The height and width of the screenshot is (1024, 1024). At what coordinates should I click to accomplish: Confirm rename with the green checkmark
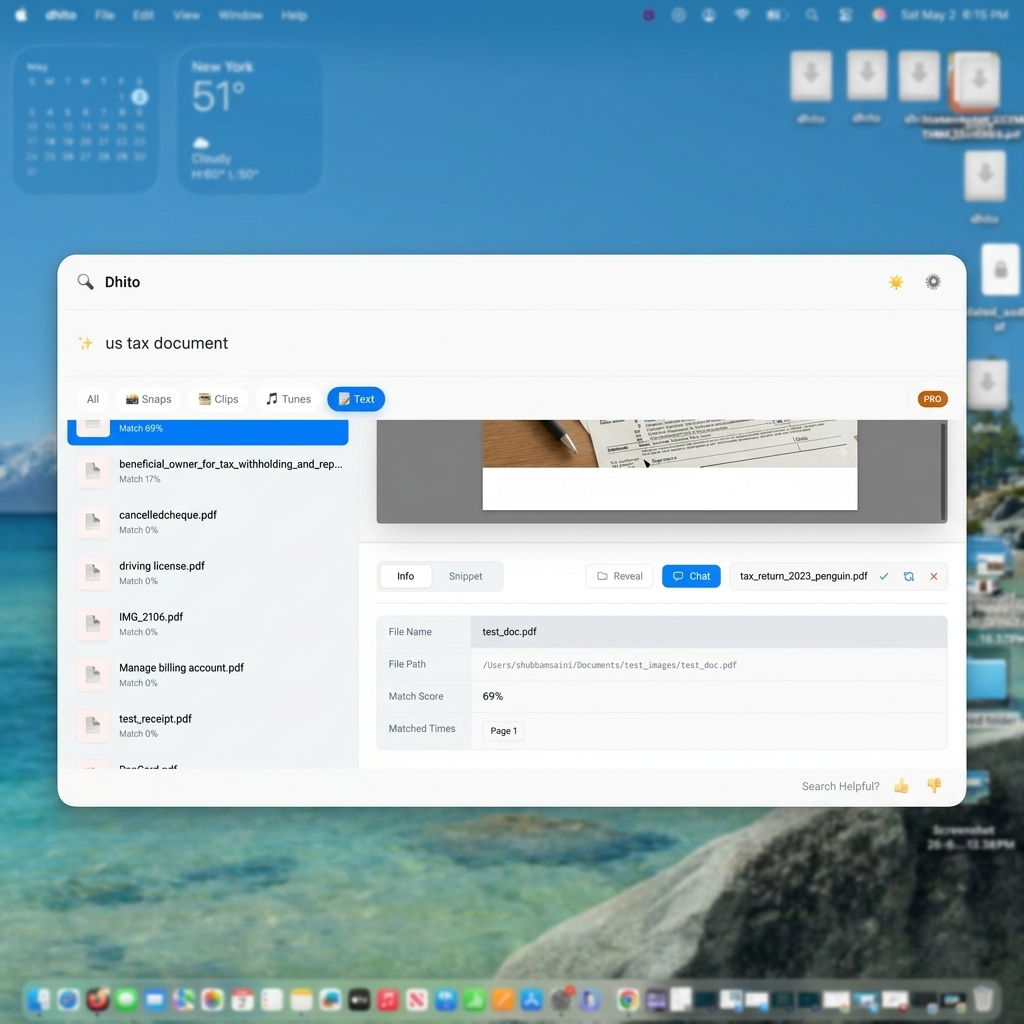(884, 576)
